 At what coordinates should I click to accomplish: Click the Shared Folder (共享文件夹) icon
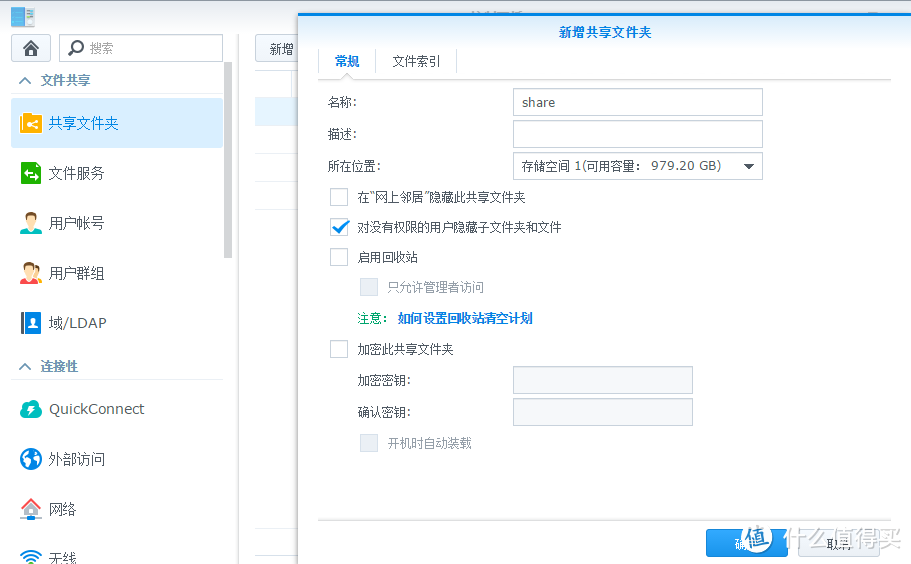31,123
